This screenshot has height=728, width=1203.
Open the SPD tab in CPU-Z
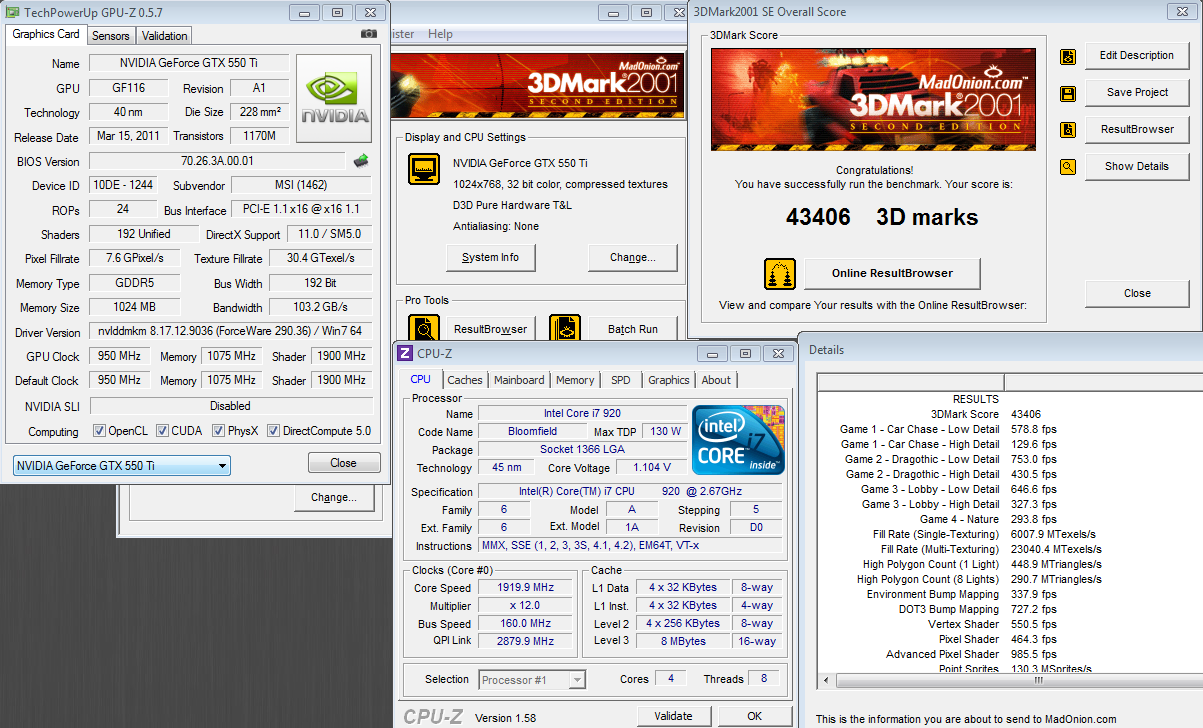pyautogui.click(x=621, y=380)
